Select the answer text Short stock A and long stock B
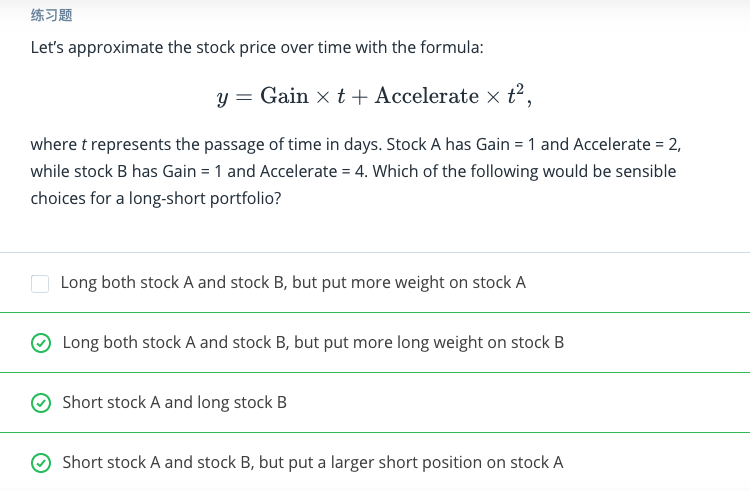Screen dimensions: 750x491 [174, 402]
